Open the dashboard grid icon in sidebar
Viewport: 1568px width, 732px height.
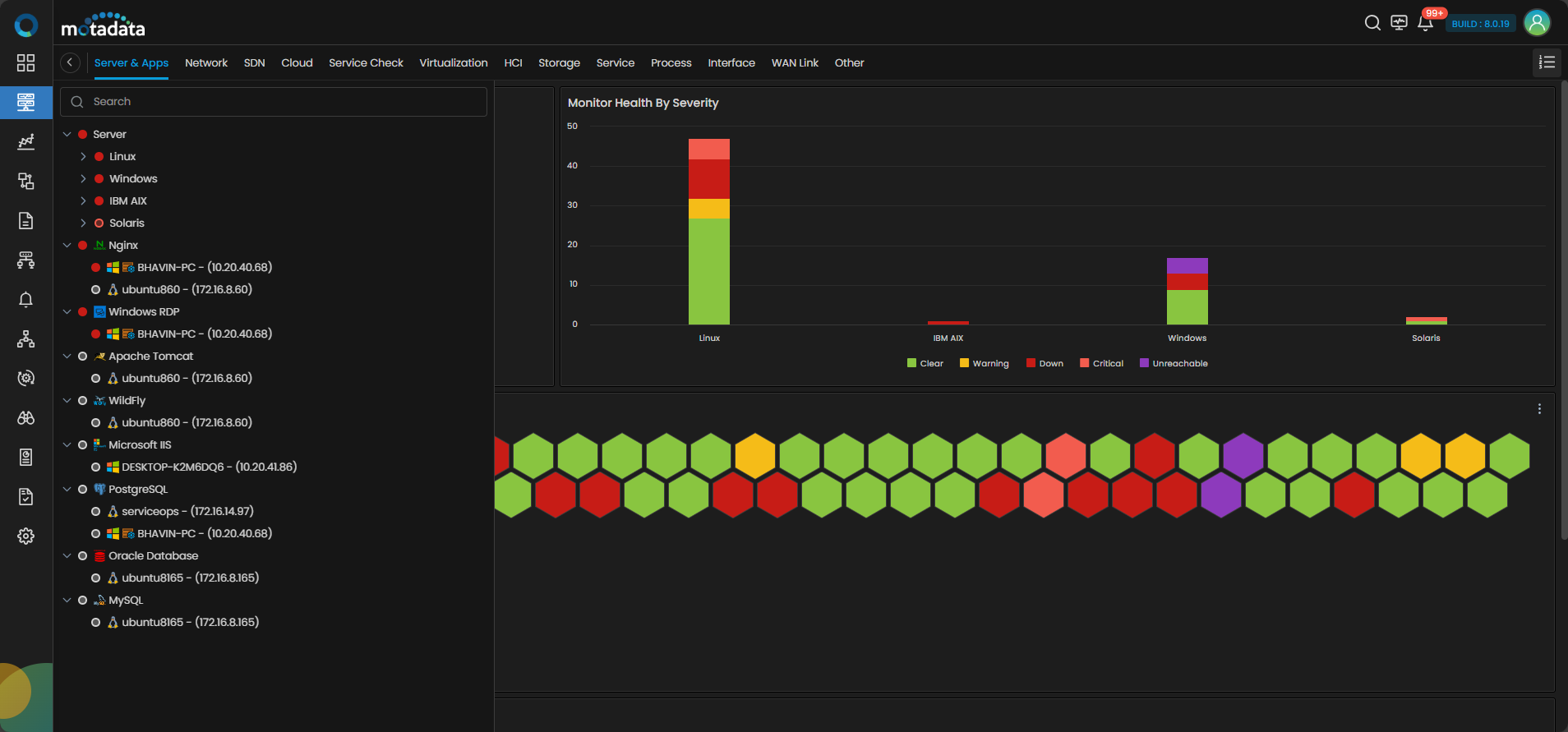(26, 62)
